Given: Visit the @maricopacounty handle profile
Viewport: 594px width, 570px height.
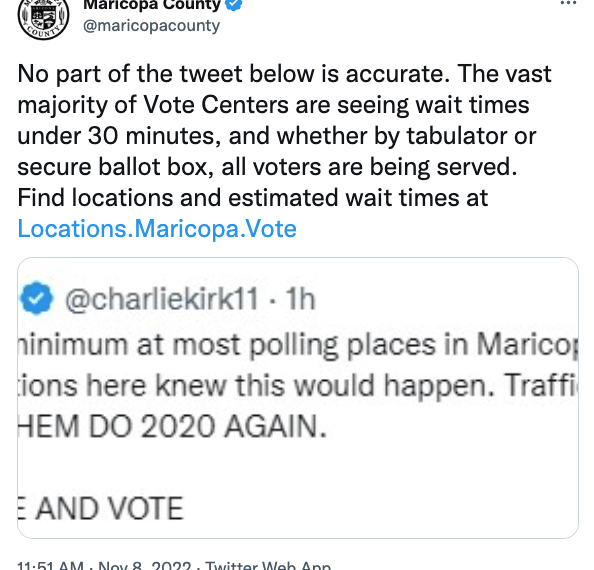Looking at the screenshot, I should [x=151, y=26].
